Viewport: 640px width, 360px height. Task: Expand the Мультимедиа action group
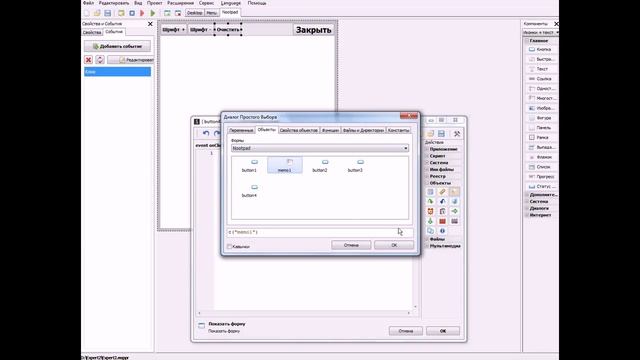[444, 246]
